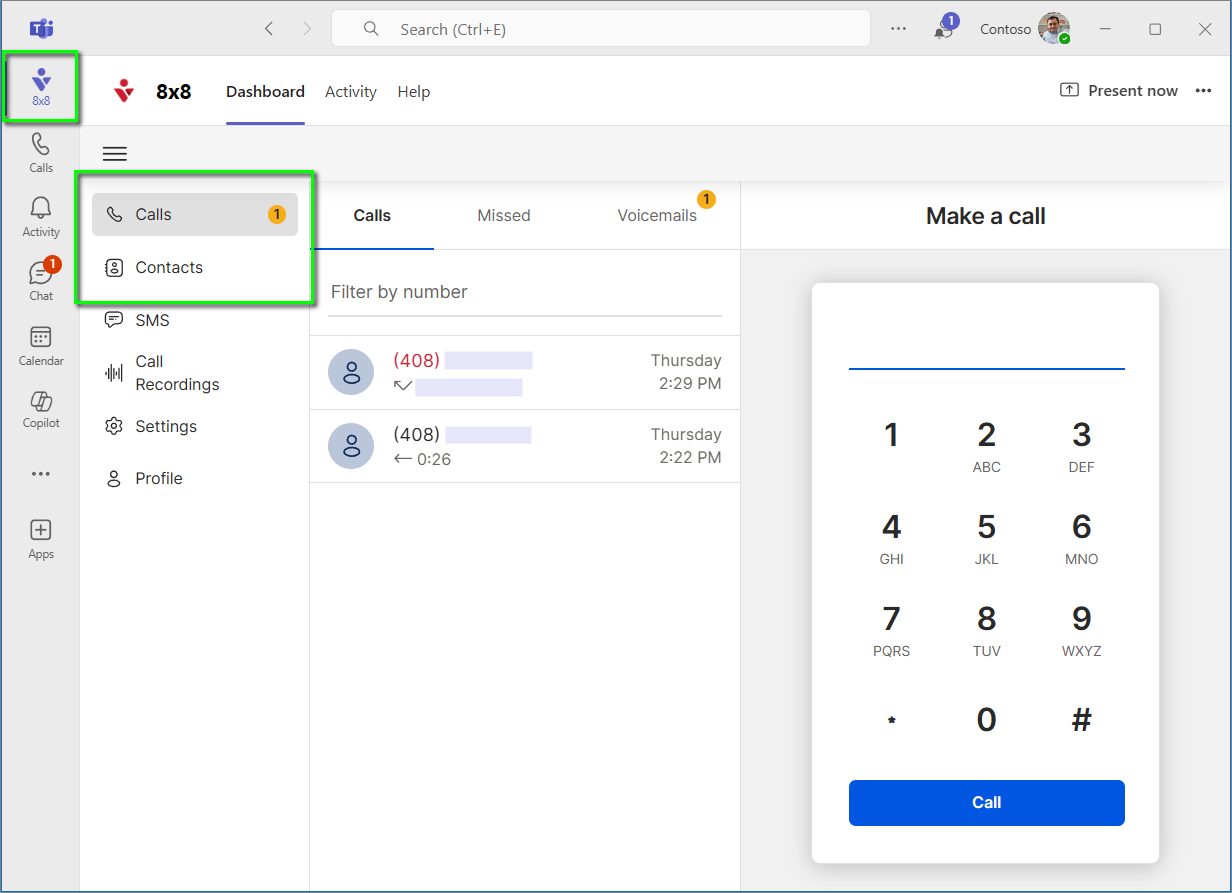
Task: Open Chat with unread badge
Action: tap(41, 280)
